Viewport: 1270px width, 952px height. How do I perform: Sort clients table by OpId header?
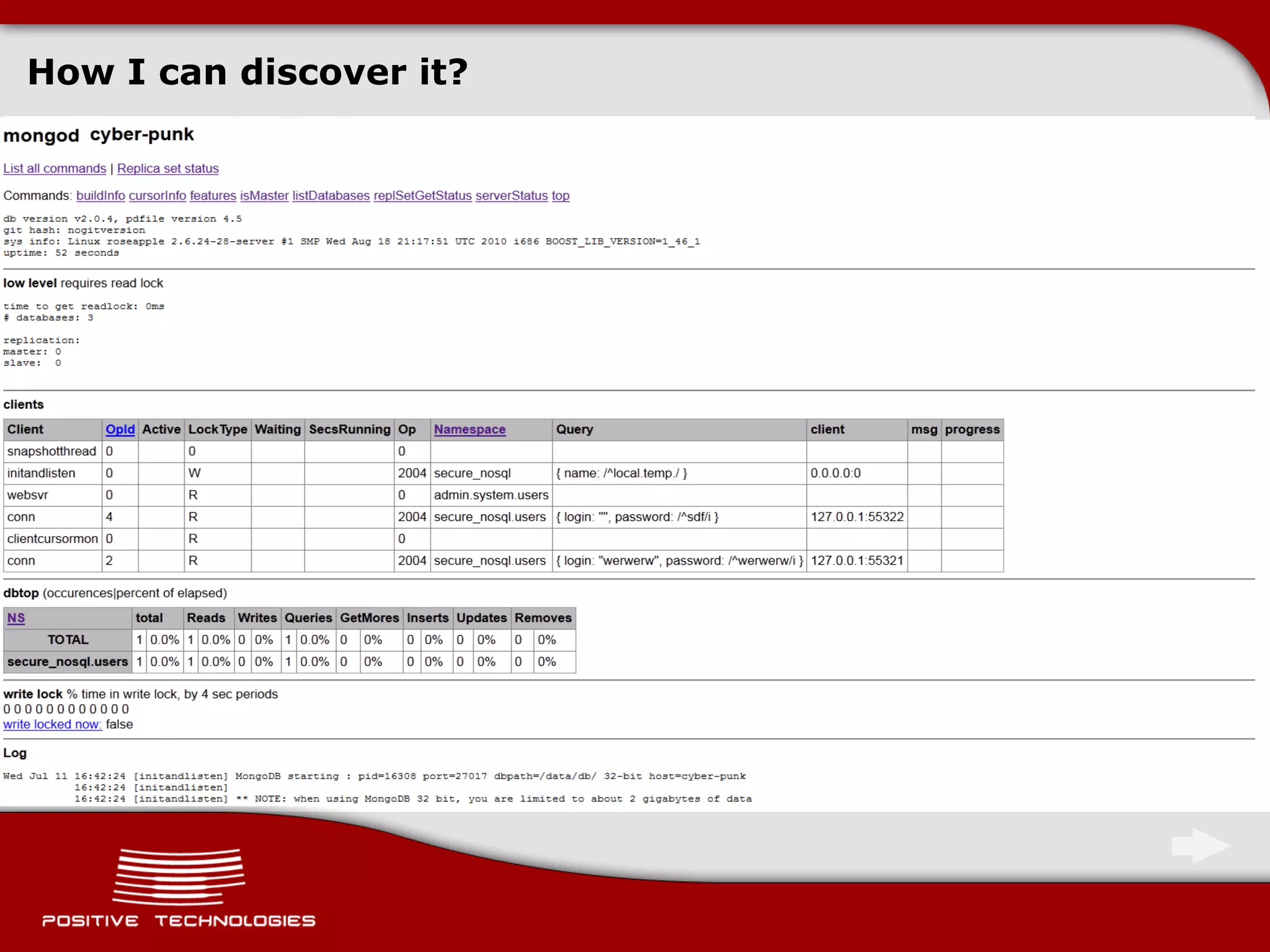[x=120, y=430]
